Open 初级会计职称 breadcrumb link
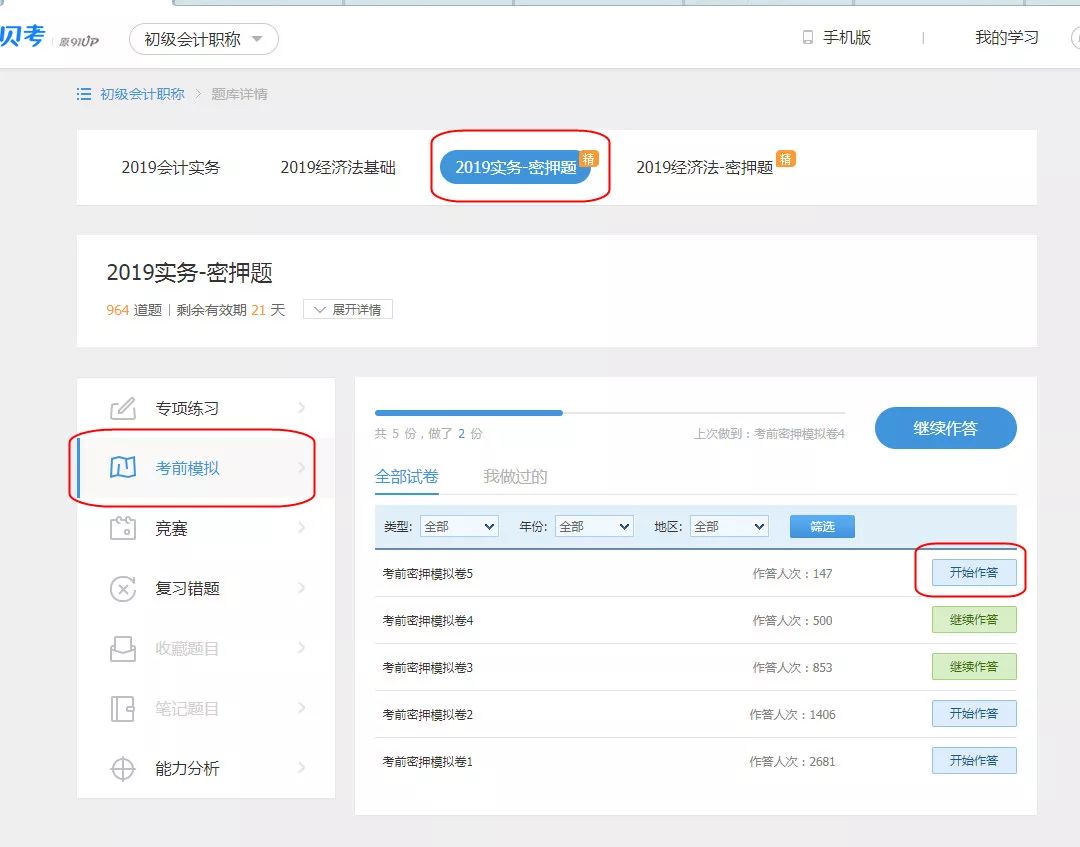This screenshot has width=1080, height=847. [x=142, y=94]
